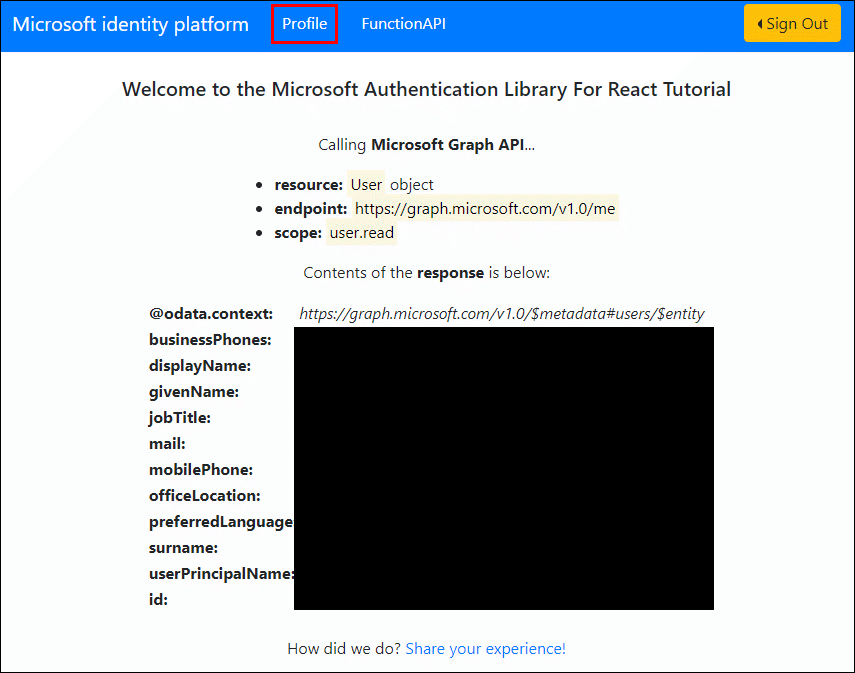Click the mail label
855x673 pixels.
(167, 444)
